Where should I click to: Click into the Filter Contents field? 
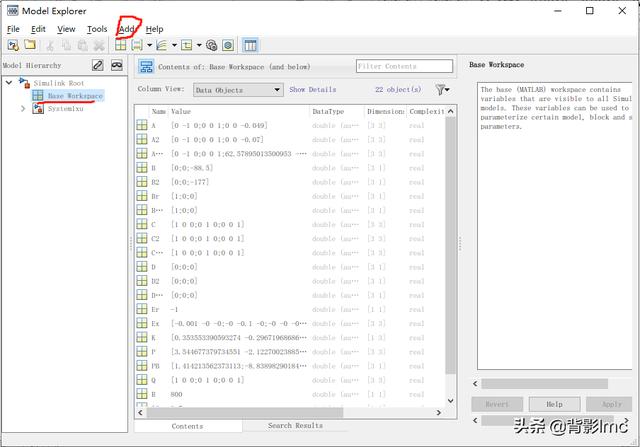(404, 66)
